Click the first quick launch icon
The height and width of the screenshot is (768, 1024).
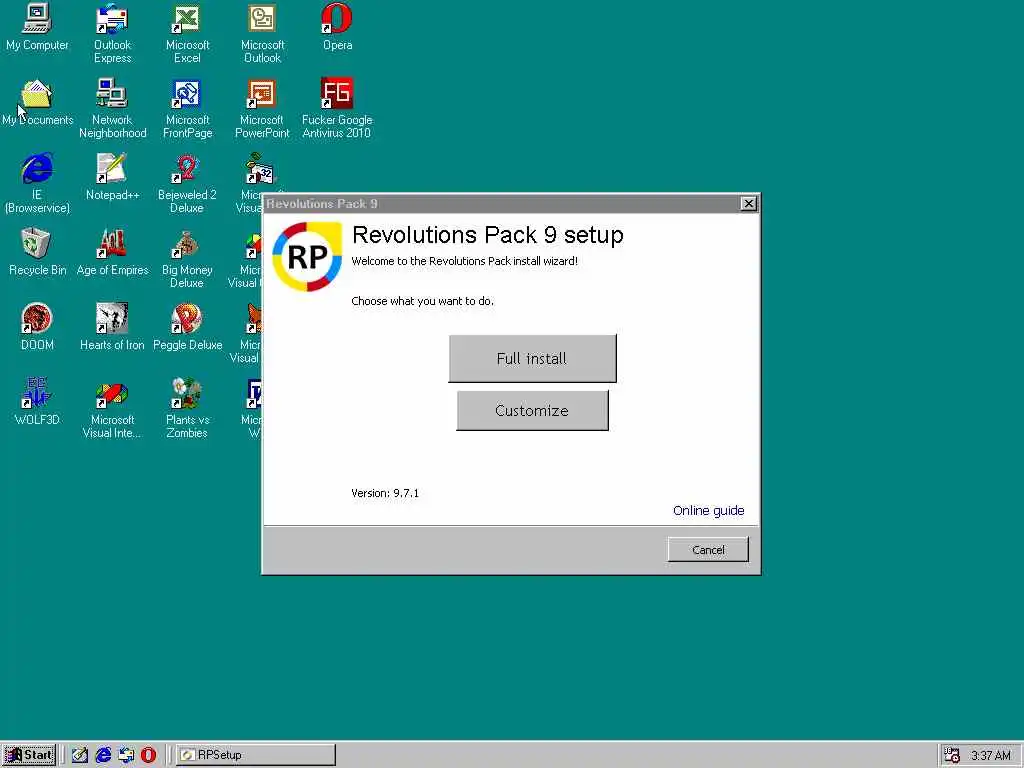tap(80, 755)
